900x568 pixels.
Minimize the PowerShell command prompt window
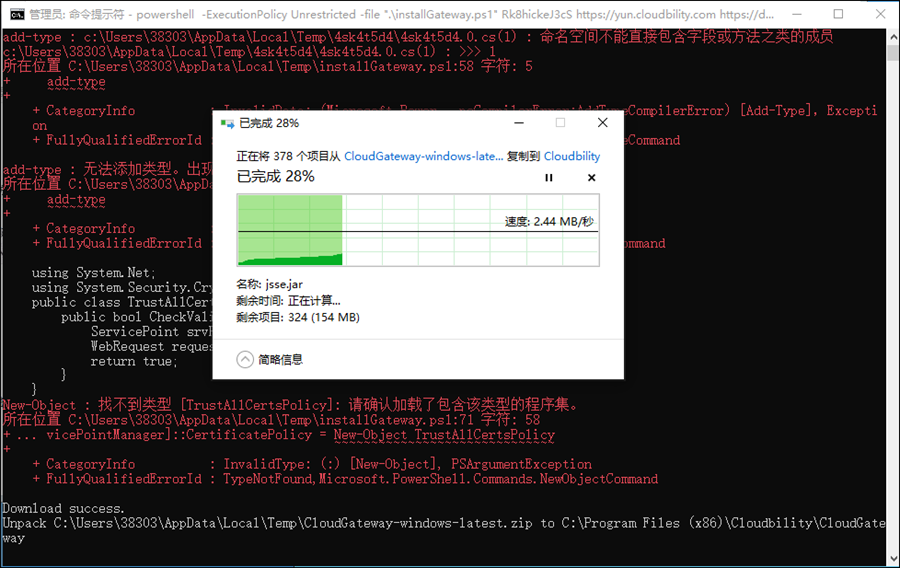pyautogui.click(x=797, y=14)
